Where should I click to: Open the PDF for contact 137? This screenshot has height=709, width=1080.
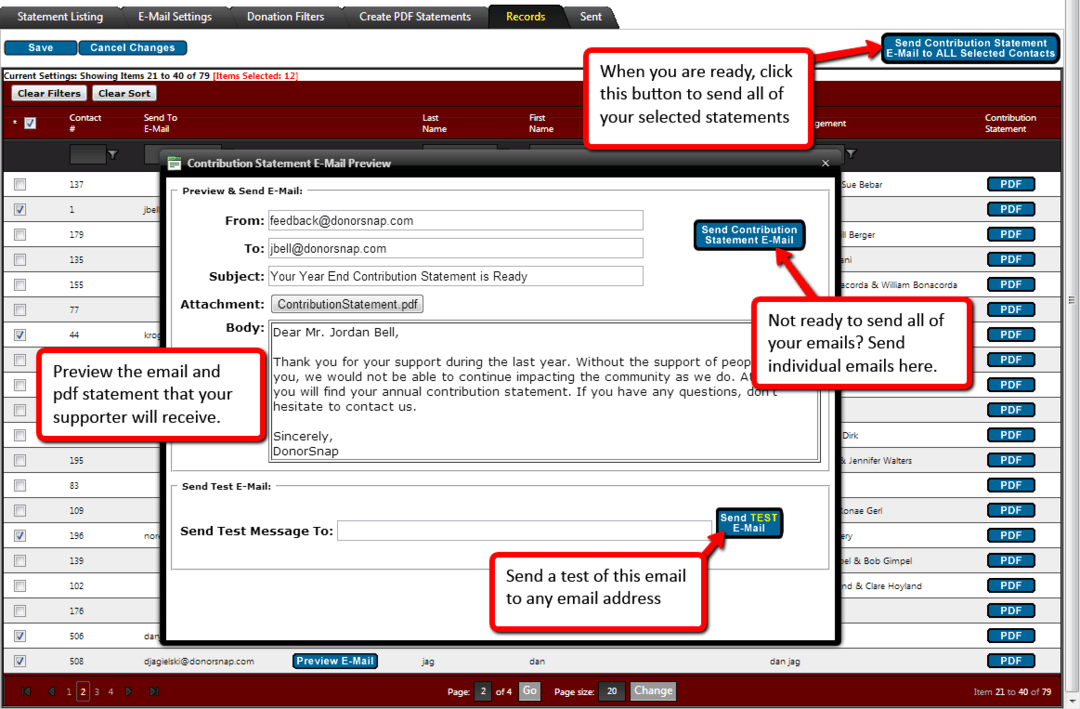click(x=1010, y=184)
